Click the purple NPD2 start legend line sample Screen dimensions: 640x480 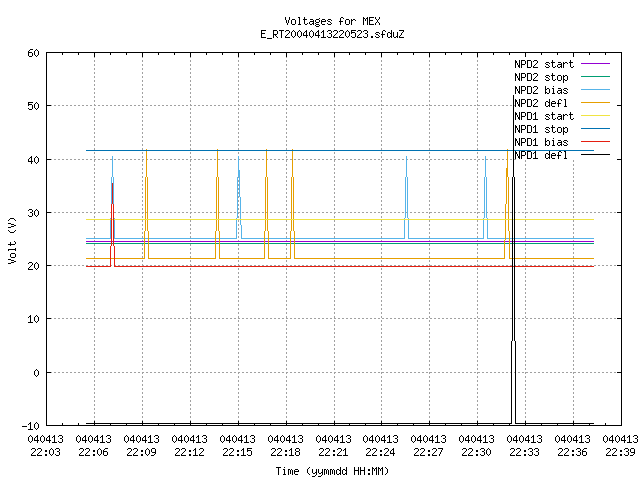595,64
